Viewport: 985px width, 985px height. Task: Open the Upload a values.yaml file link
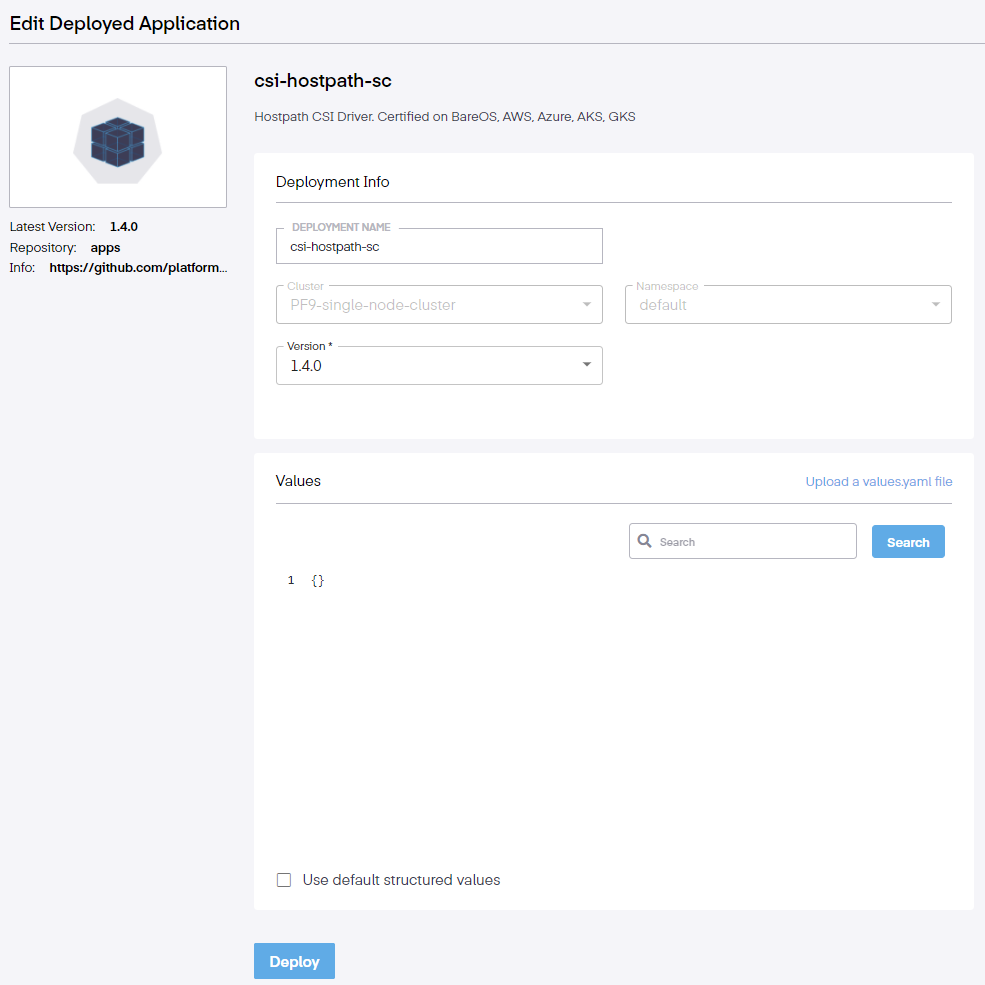[879, 482]
